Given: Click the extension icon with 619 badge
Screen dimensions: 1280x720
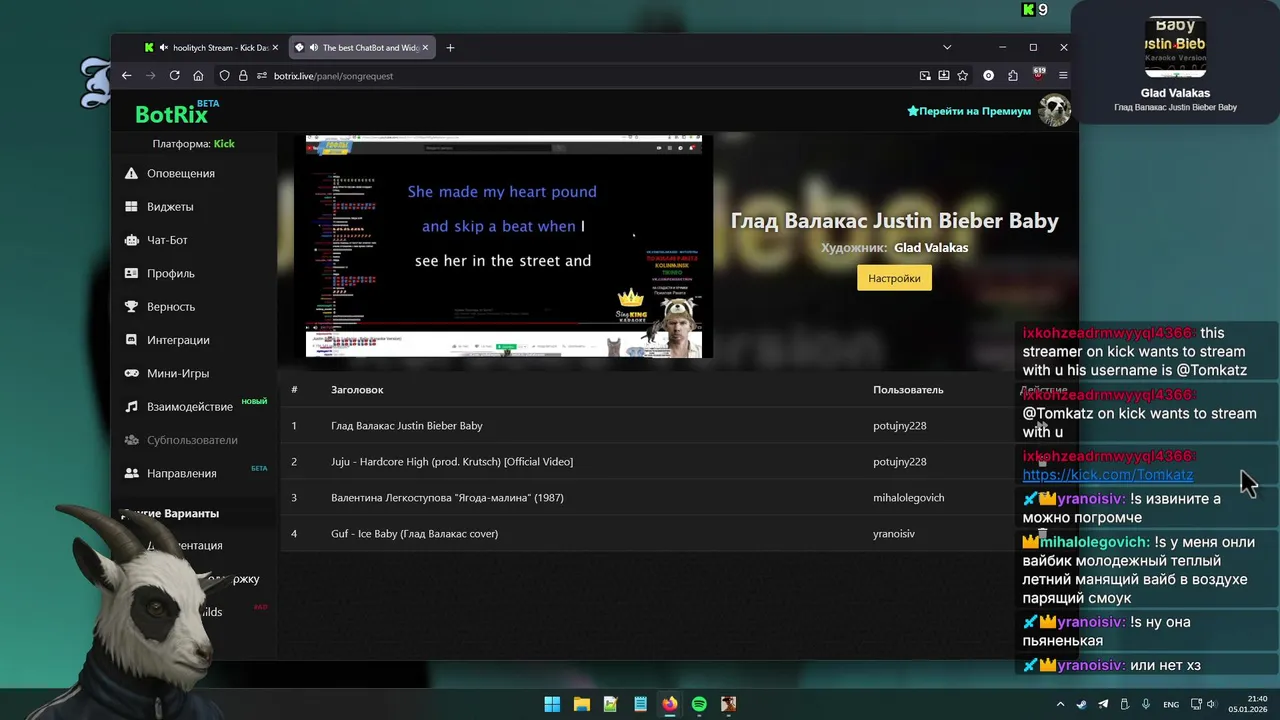Looking at the screenshot, I should point(1038,75).
